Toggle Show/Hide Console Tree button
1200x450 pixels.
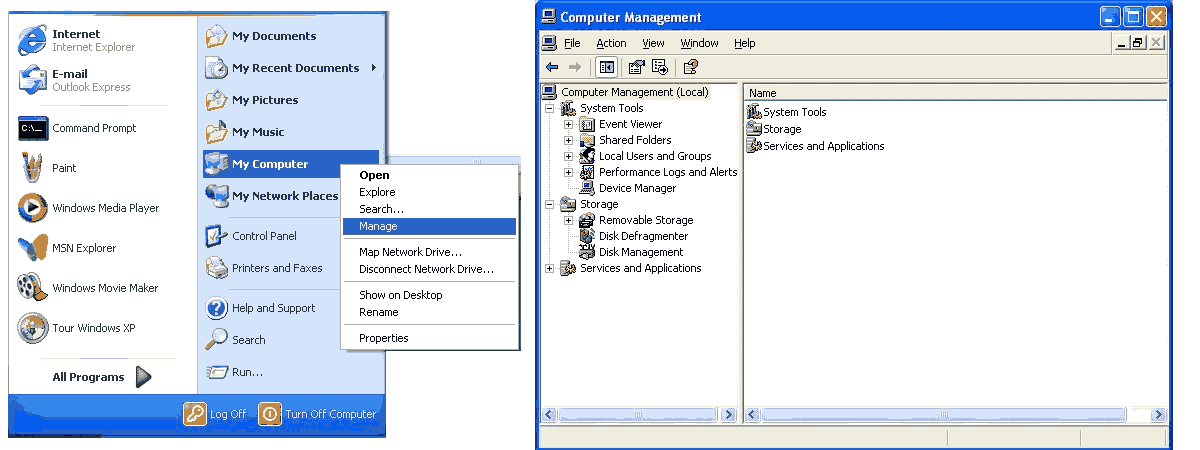[x=606, y=67]
